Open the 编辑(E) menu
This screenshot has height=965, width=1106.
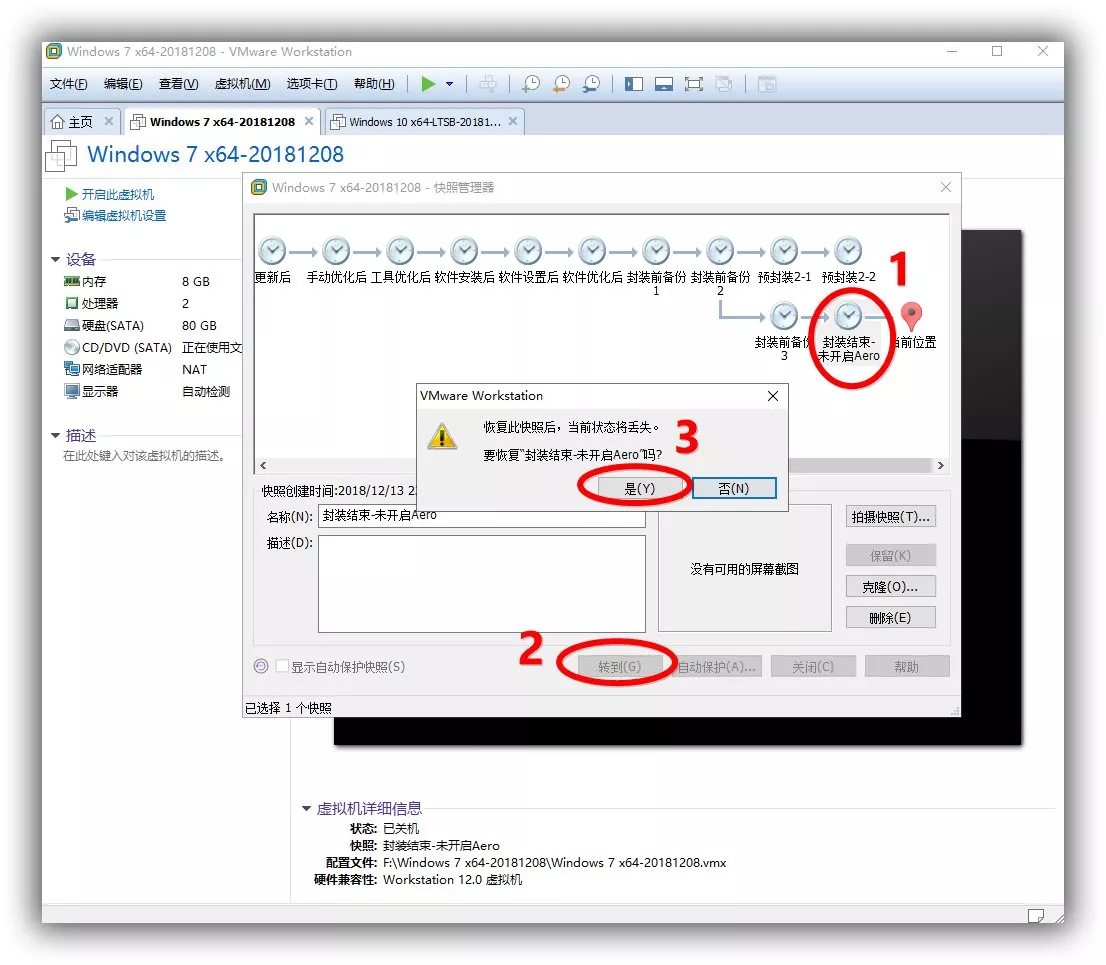pyautogui.click(x=123, y=84)
